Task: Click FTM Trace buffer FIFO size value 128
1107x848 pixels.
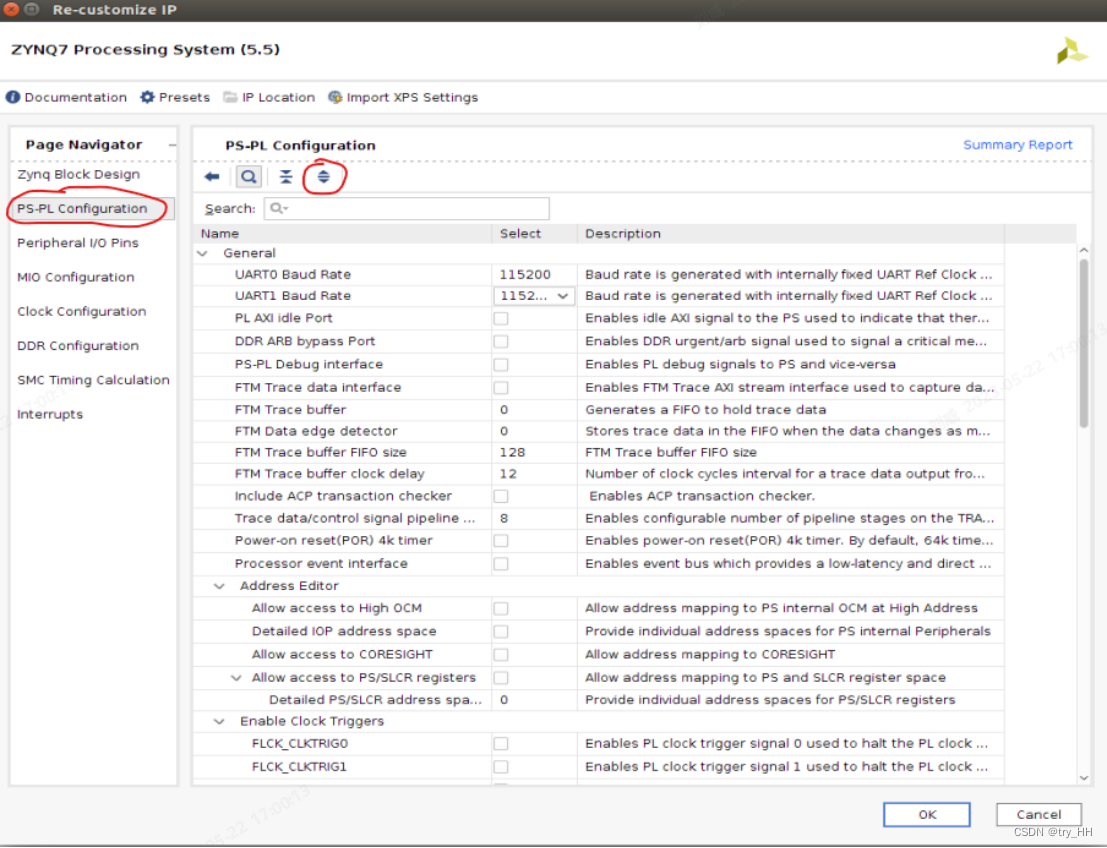Action: [x=513, y=453]
